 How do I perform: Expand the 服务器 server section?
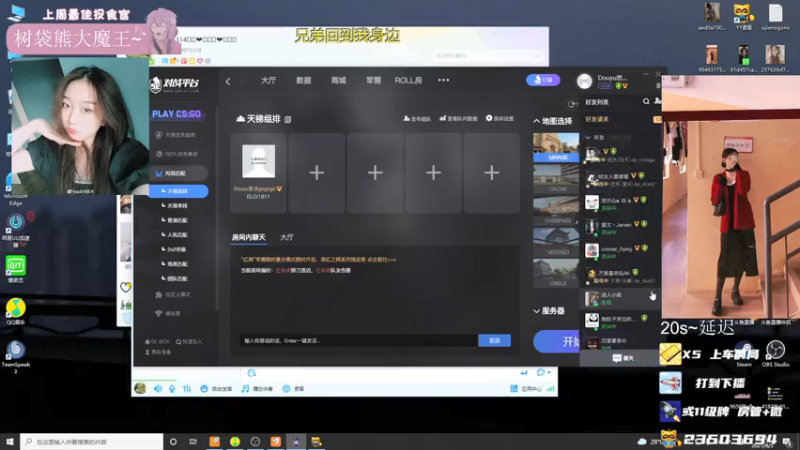click(x=549, y=311)
